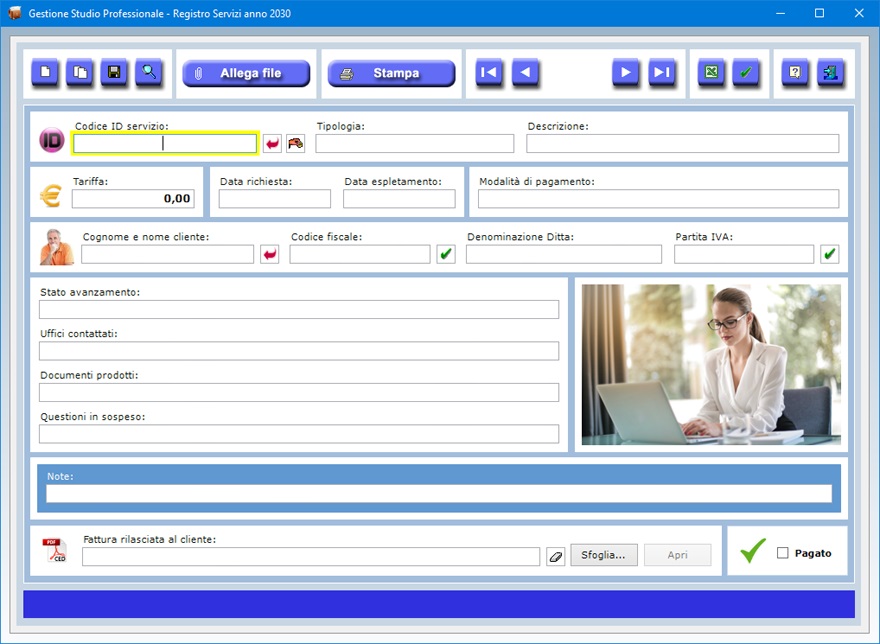Verify Partita IVA with green check
The height and width of the screenshot is (644, 880).
pyautogui.click(x=829, y=254)
